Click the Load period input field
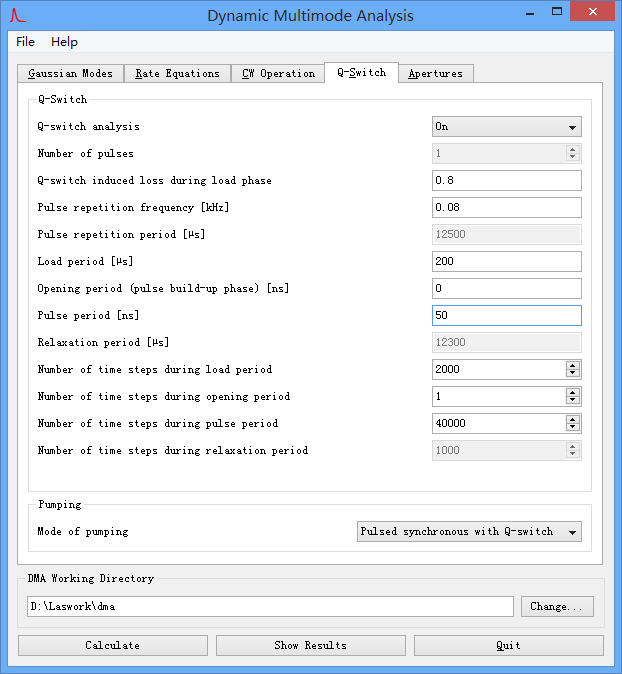Viewport: 622px width, 674px height. [506, 262]
